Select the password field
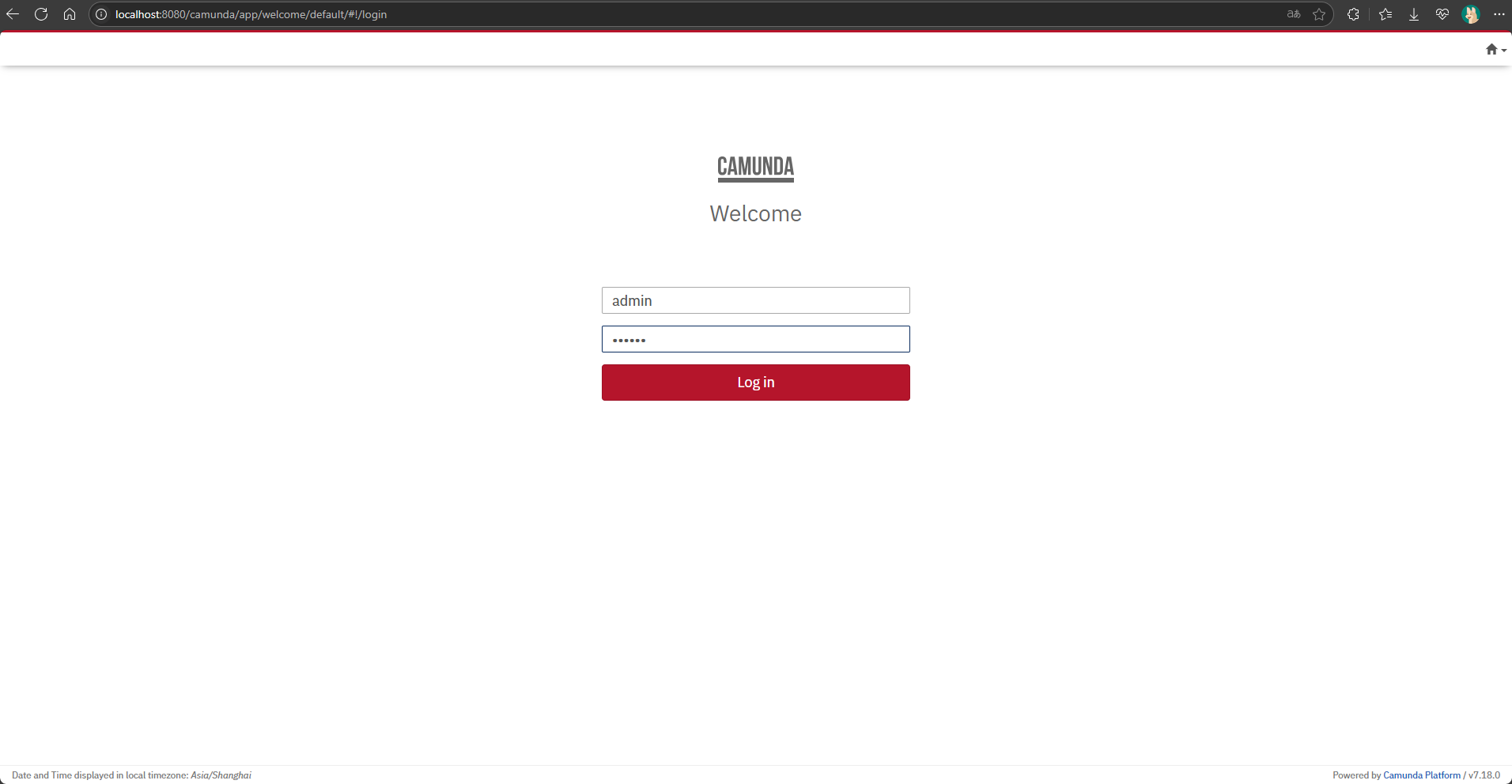The height and width of the screenshot is (784, 1512). point(755,339)
